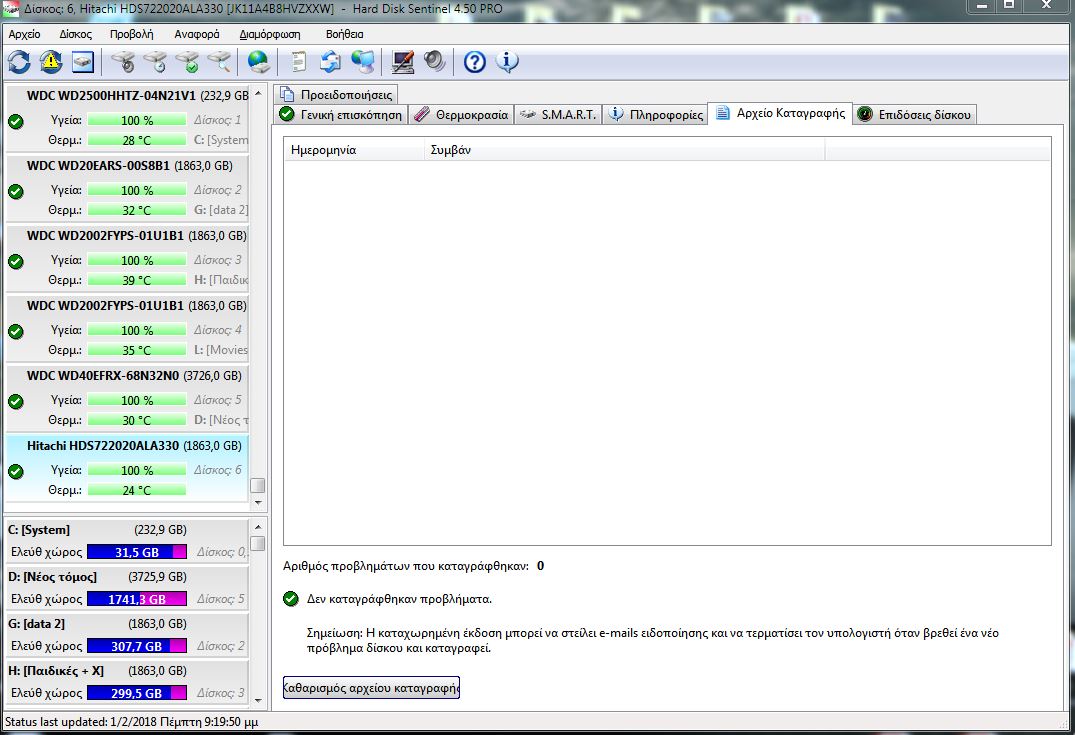Open the Αναφορά menu
The height and width of the screenshot is (735, 1075).
(197, 34)
